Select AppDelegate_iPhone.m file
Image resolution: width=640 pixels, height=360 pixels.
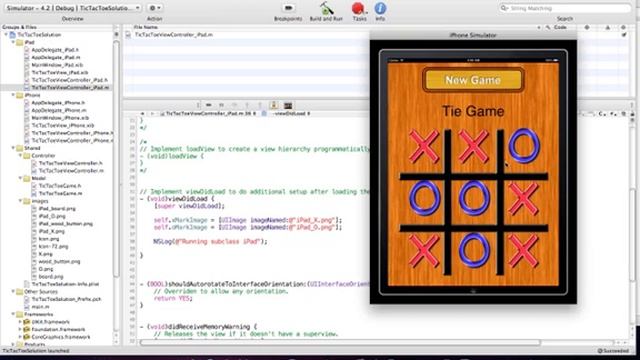click(x=59, y=110)
